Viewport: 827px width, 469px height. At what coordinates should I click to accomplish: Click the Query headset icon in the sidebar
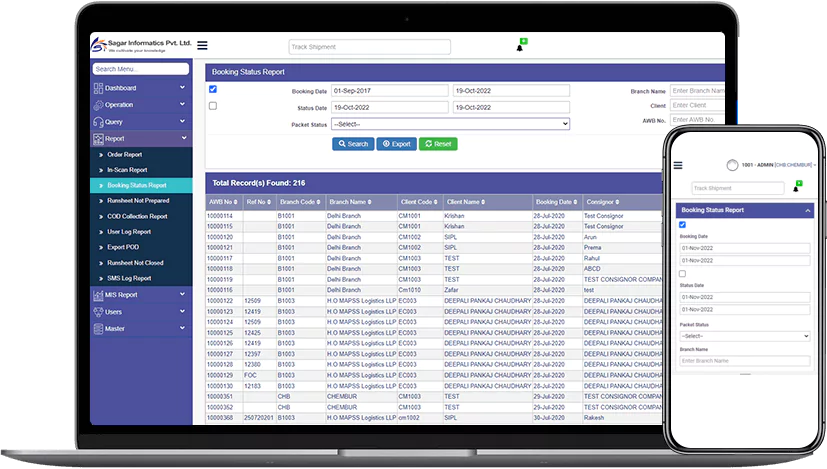pos(98,122)
